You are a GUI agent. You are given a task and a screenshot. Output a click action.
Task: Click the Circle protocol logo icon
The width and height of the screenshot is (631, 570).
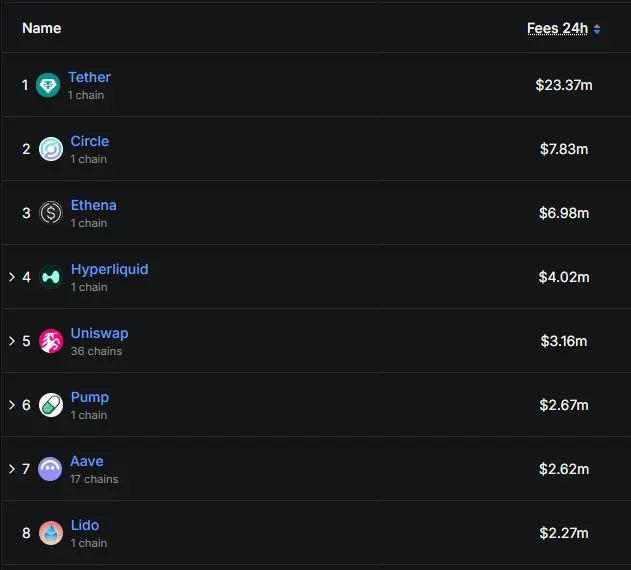pyautogui.click(x=50, y=149)
